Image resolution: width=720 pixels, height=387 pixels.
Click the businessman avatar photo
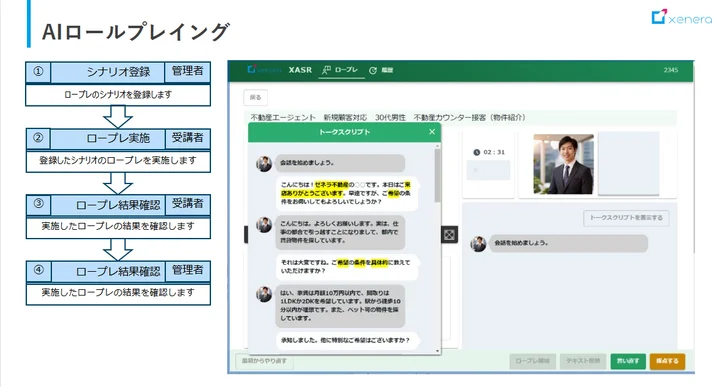pyautogui.click(x=563, y=164)
